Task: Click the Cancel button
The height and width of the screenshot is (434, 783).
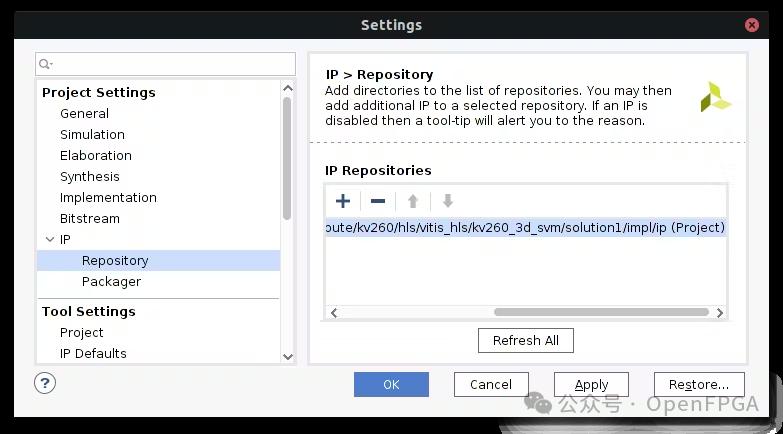Action: point(491,385)
